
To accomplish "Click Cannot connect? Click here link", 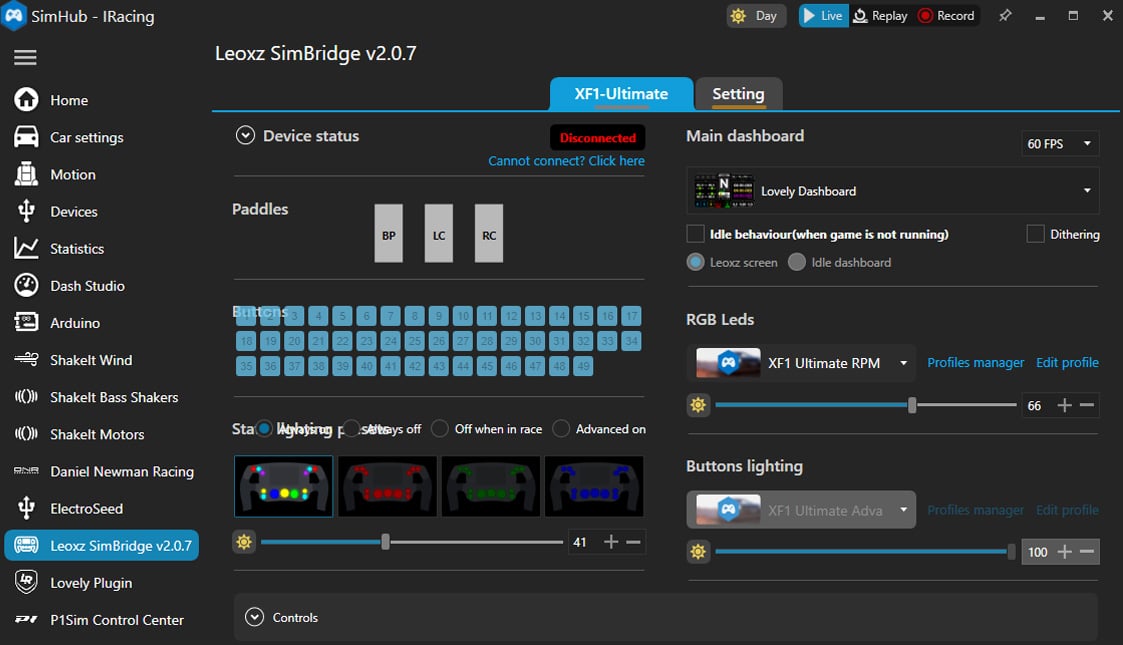I will point(567,161).
